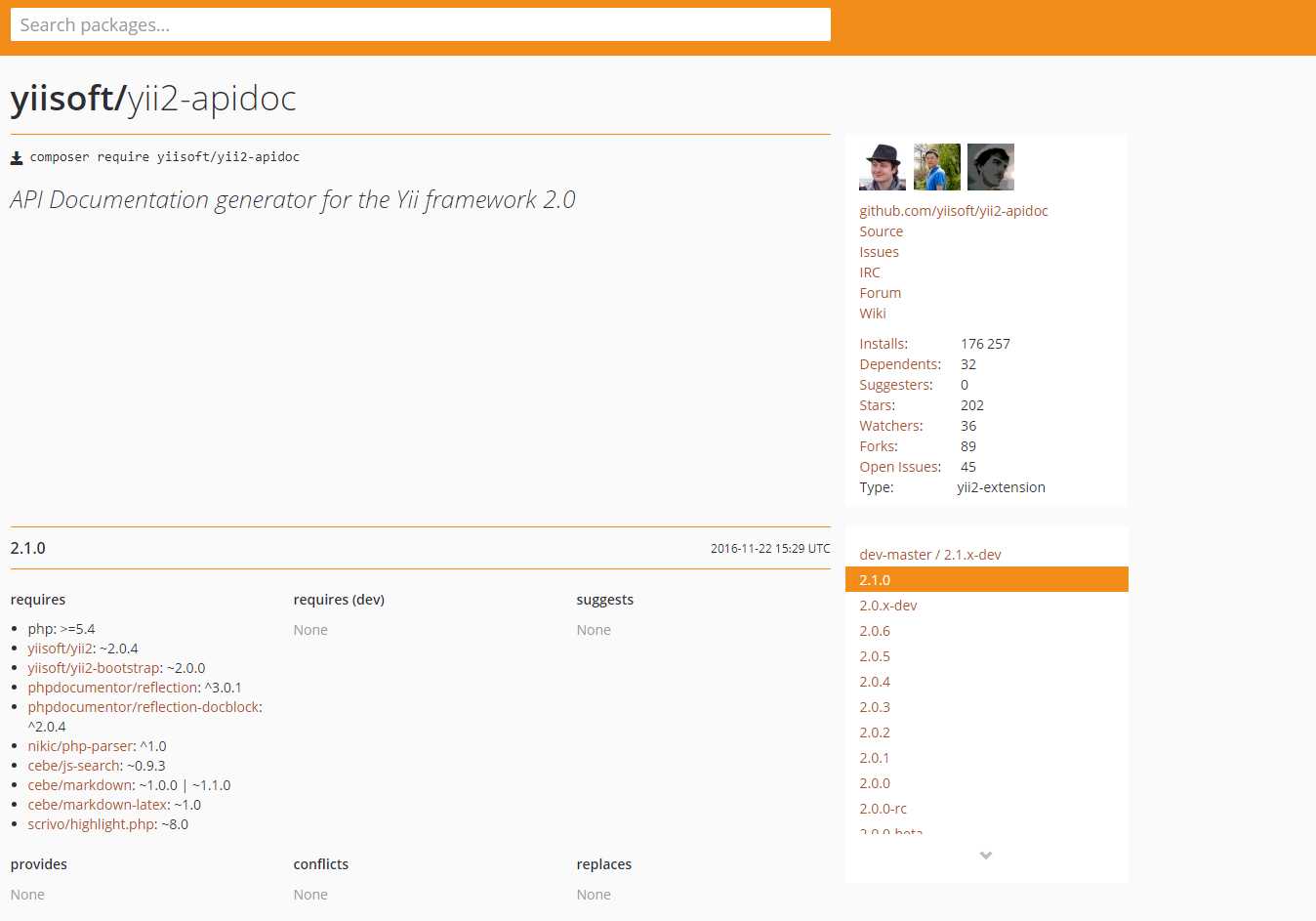Focus the Search packages field
The image size is (1316, 921).
(x=421, y=25)
